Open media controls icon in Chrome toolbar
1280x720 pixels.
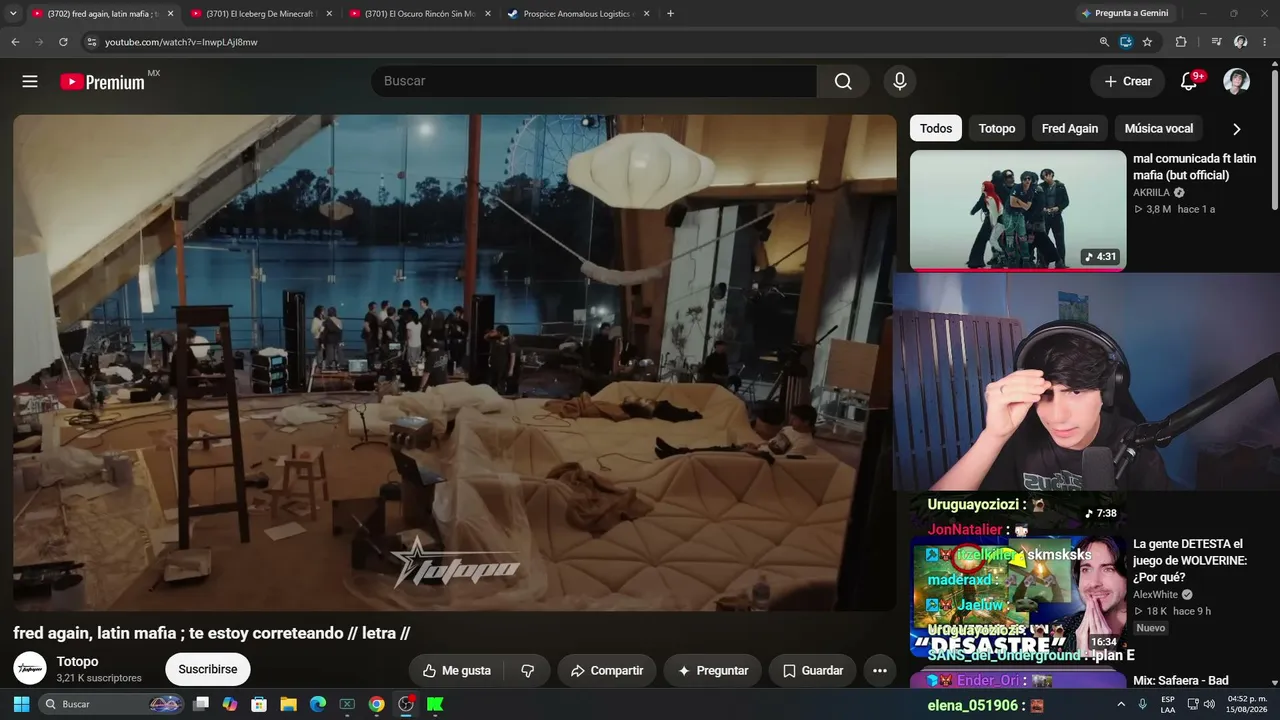1216,42
